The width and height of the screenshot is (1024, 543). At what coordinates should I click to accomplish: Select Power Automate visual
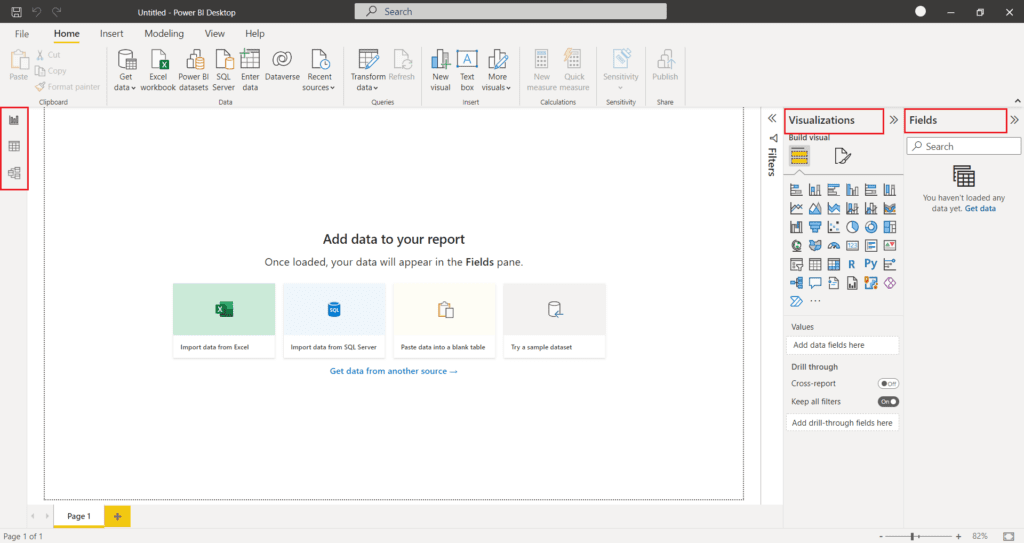796,301
